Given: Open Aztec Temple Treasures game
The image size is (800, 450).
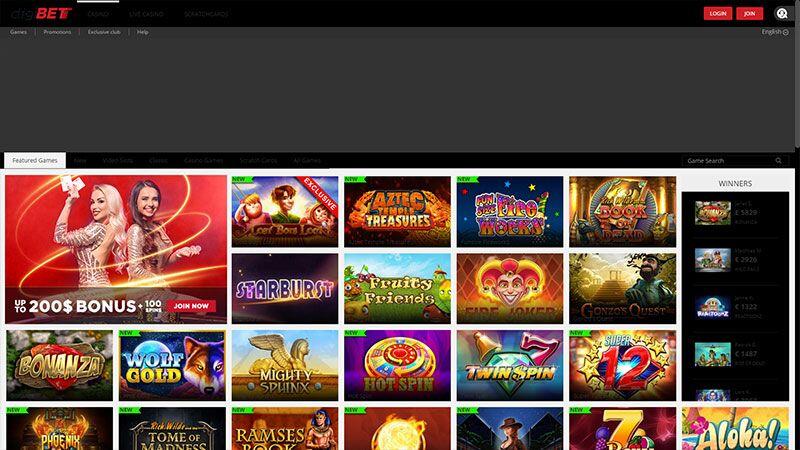Looking at the screenshot, I should pyautogui.click(x=397, y=212).
